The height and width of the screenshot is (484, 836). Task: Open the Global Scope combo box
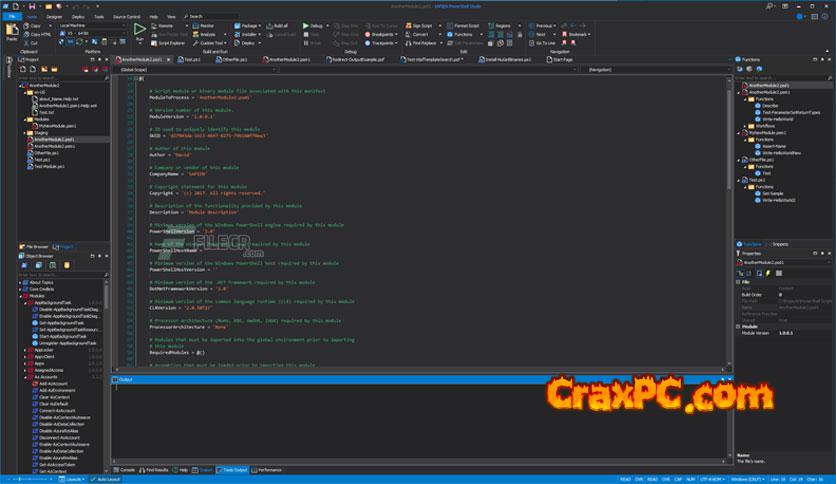[x=190, y=70]
